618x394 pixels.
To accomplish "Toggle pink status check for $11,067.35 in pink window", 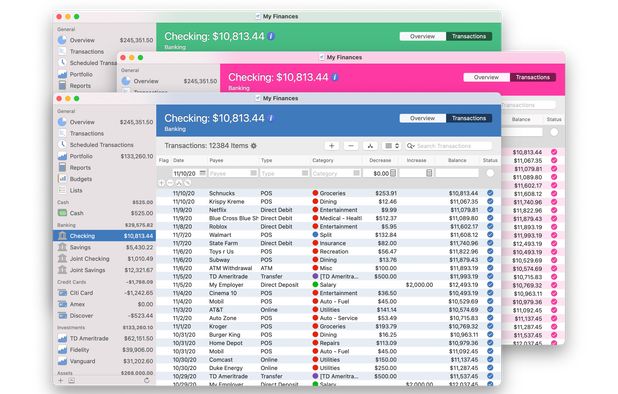I will coord(554,160).
